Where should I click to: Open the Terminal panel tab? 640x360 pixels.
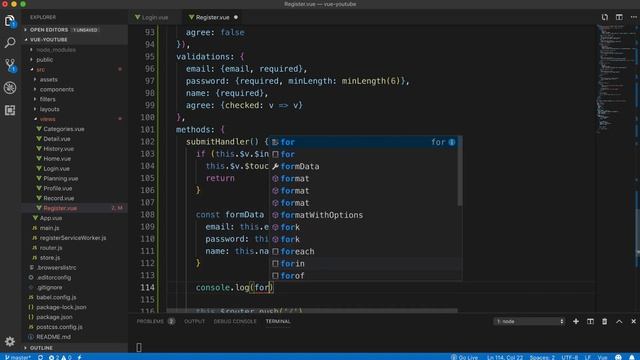278,322
